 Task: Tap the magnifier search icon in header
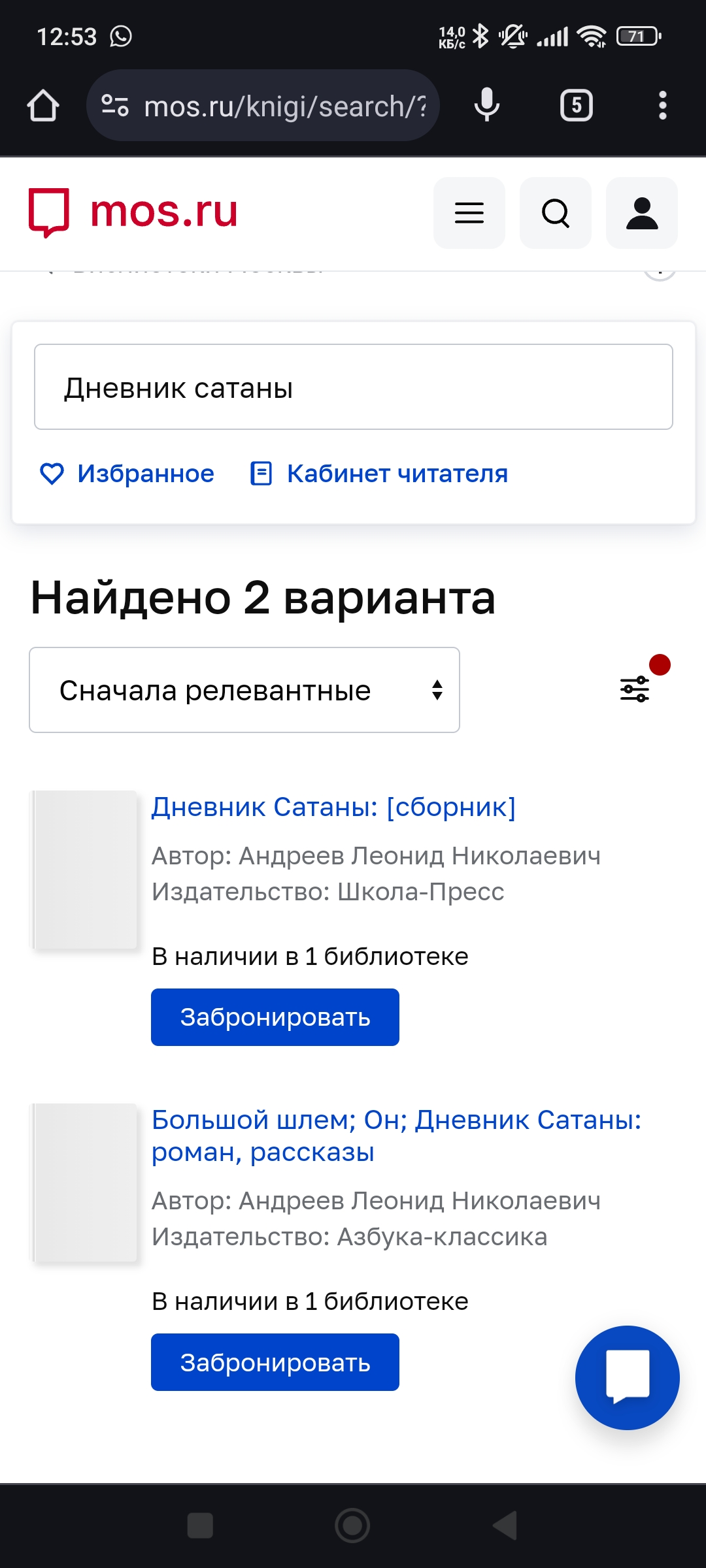(x=556, y=213)
